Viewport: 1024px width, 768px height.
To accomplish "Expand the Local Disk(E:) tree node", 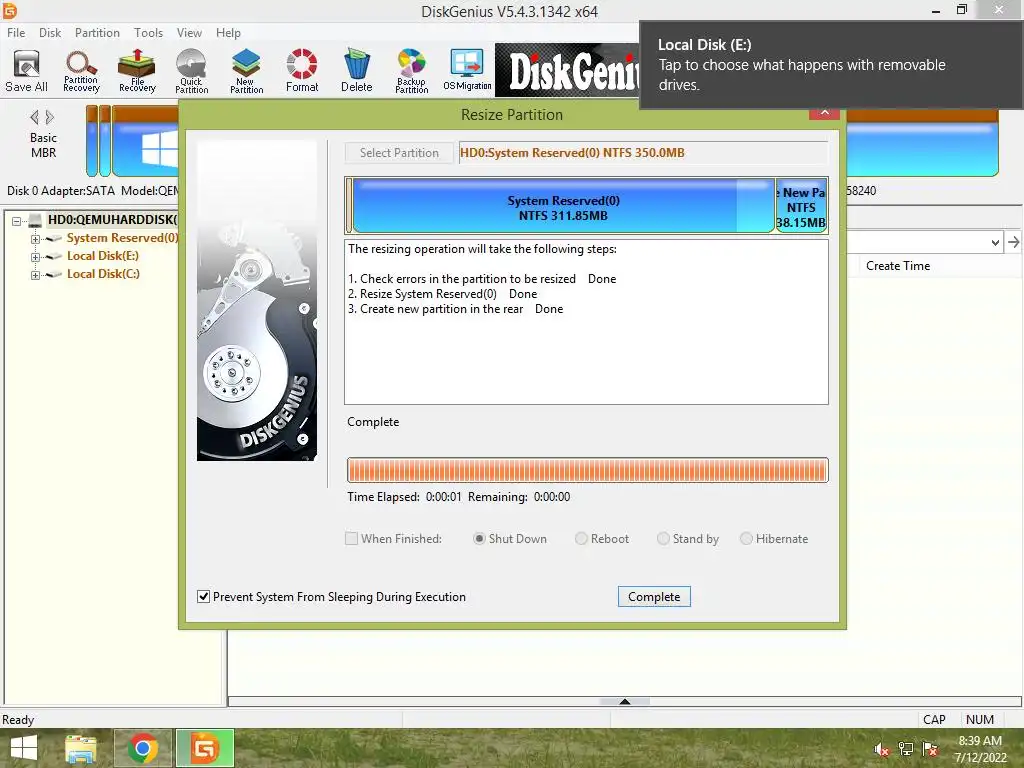I will 35,257.
